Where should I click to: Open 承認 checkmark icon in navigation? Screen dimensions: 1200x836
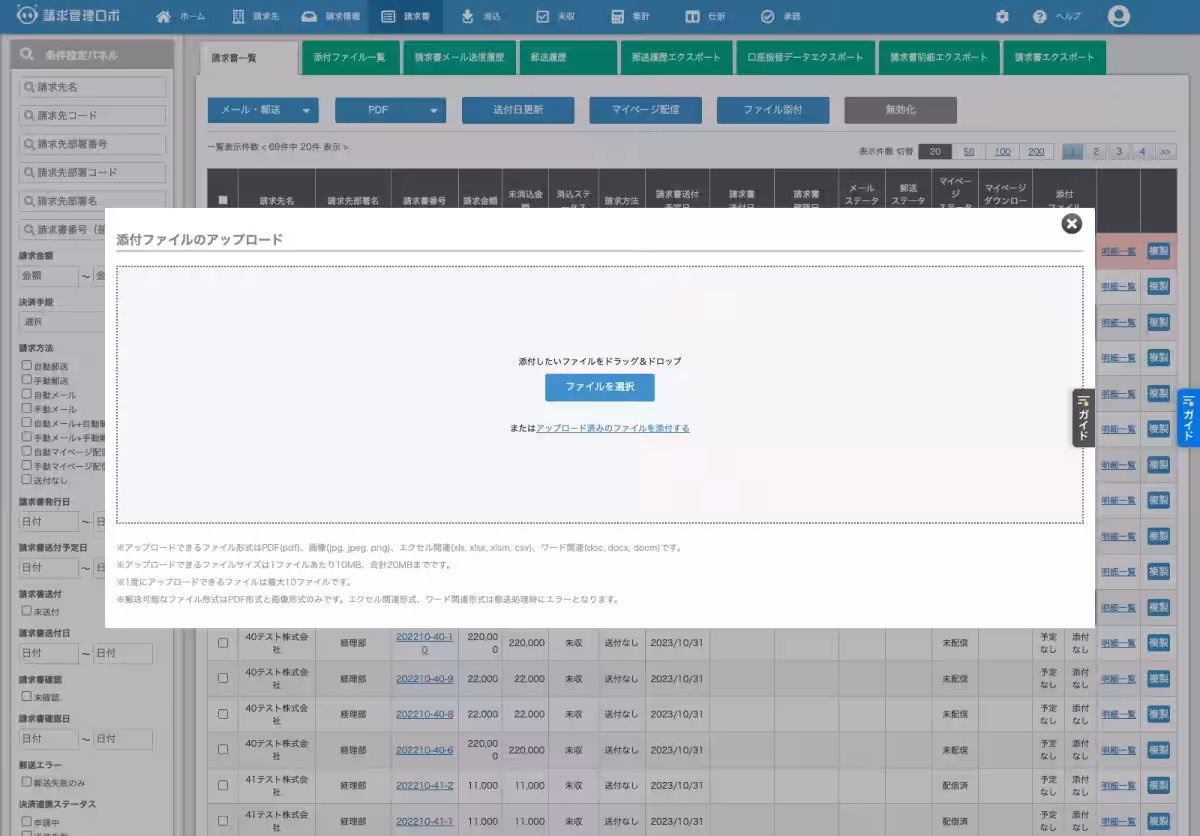tap(767, 17)
